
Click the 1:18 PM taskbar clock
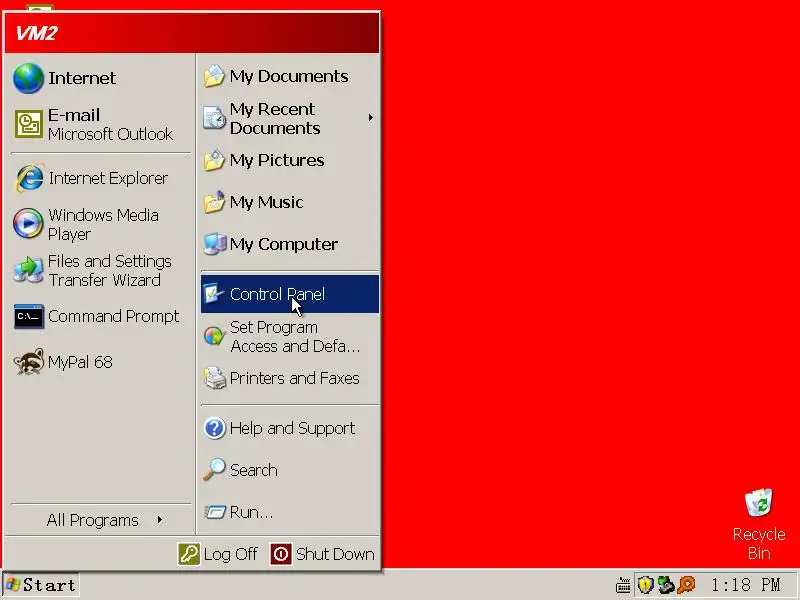click(745, 585)
